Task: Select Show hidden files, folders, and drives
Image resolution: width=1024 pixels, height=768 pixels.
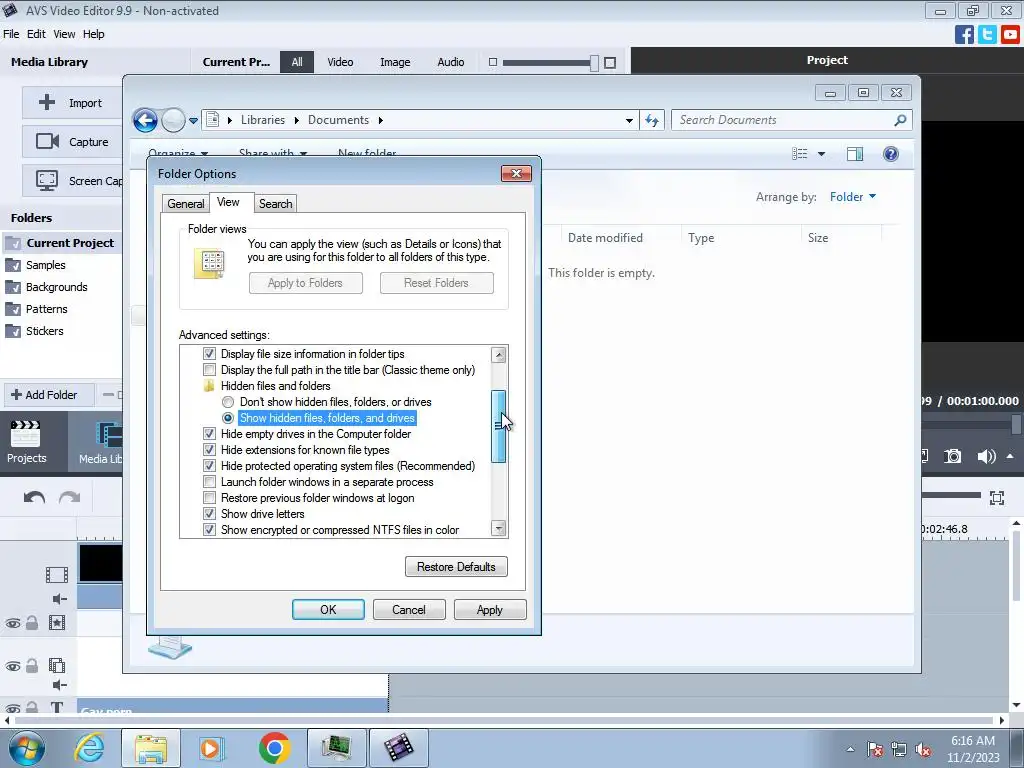Action: (x=228, y=418)
